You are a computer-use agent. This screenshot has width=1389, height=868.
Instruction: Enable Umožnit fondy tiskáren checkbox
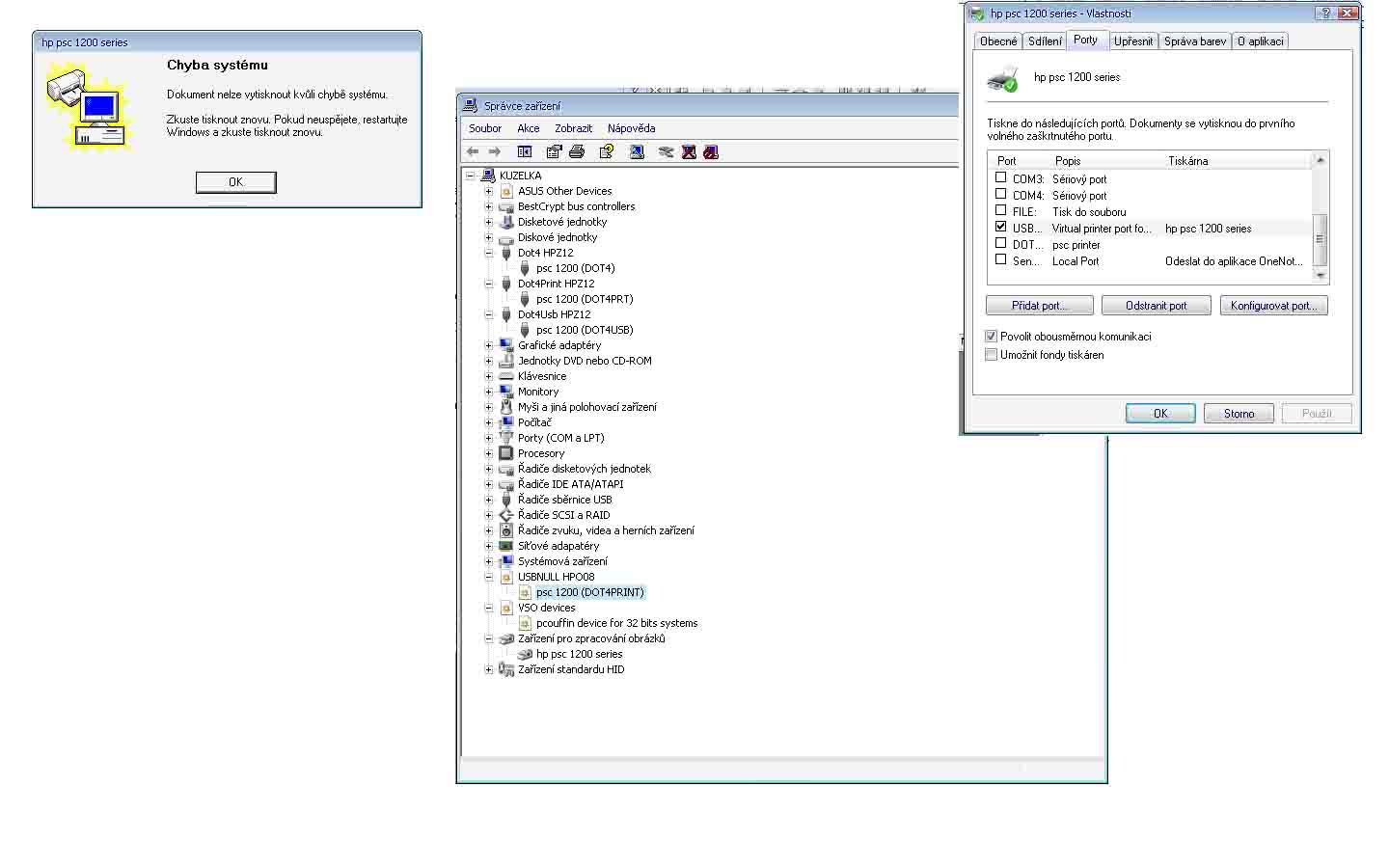coord(991,355)
